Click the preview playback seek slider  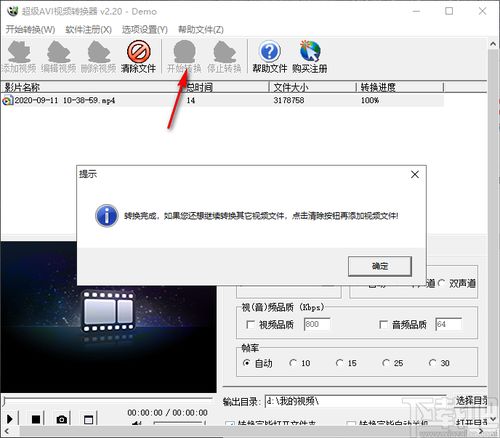[108, 399]
